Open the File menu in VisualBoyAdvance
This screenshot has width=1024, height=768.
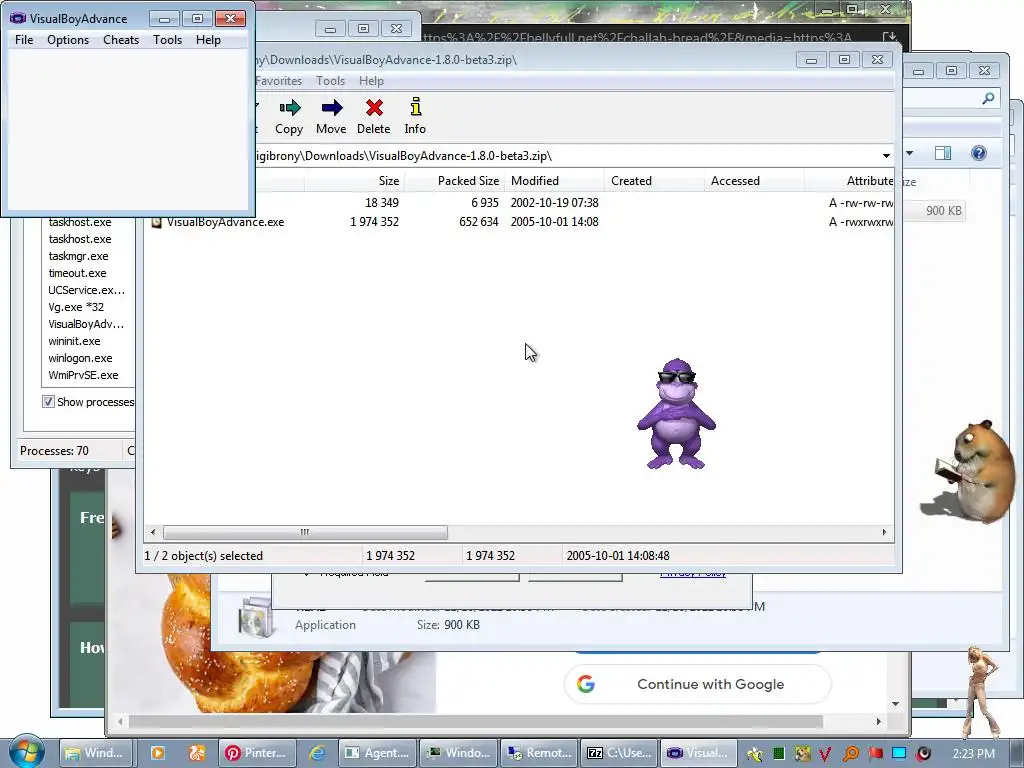(24, 40)
